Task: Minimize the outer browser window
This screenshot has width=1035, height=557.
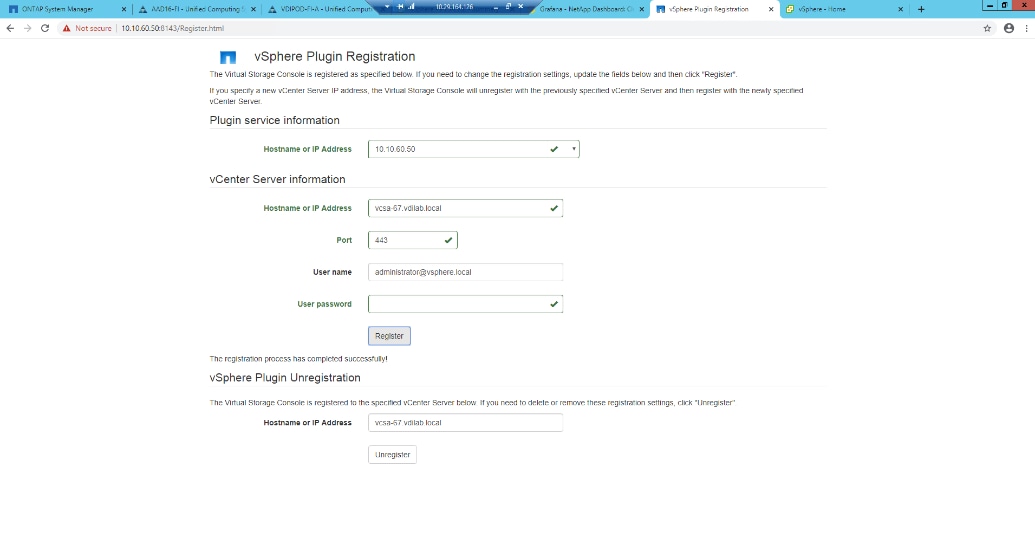Action: coord(989,5)
